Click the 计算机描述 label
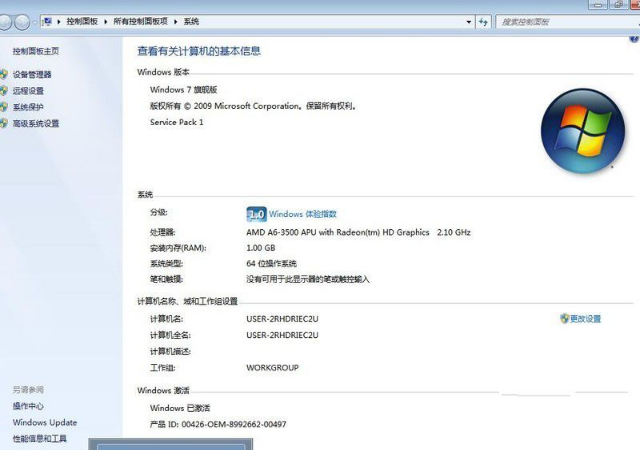The width and height of the screenshot is (641, 451). [x=170, y=352]
